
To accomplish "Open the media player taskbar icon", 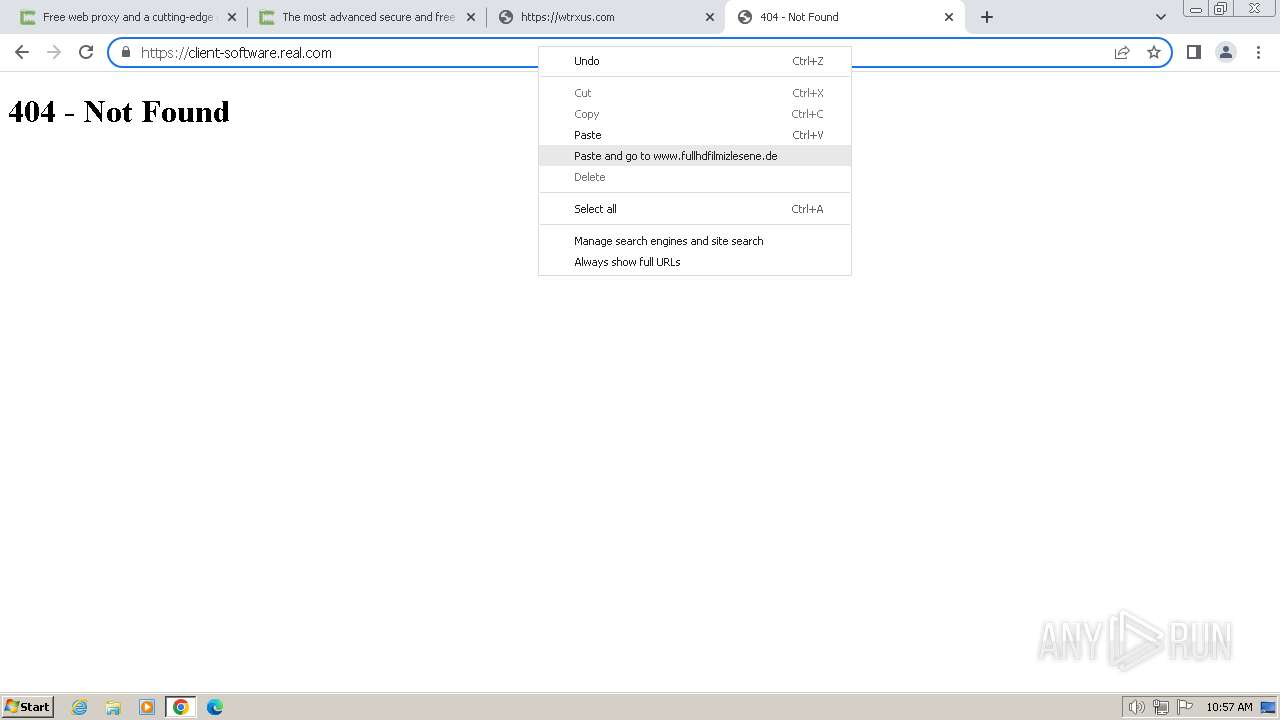I will tap(147, 707).
